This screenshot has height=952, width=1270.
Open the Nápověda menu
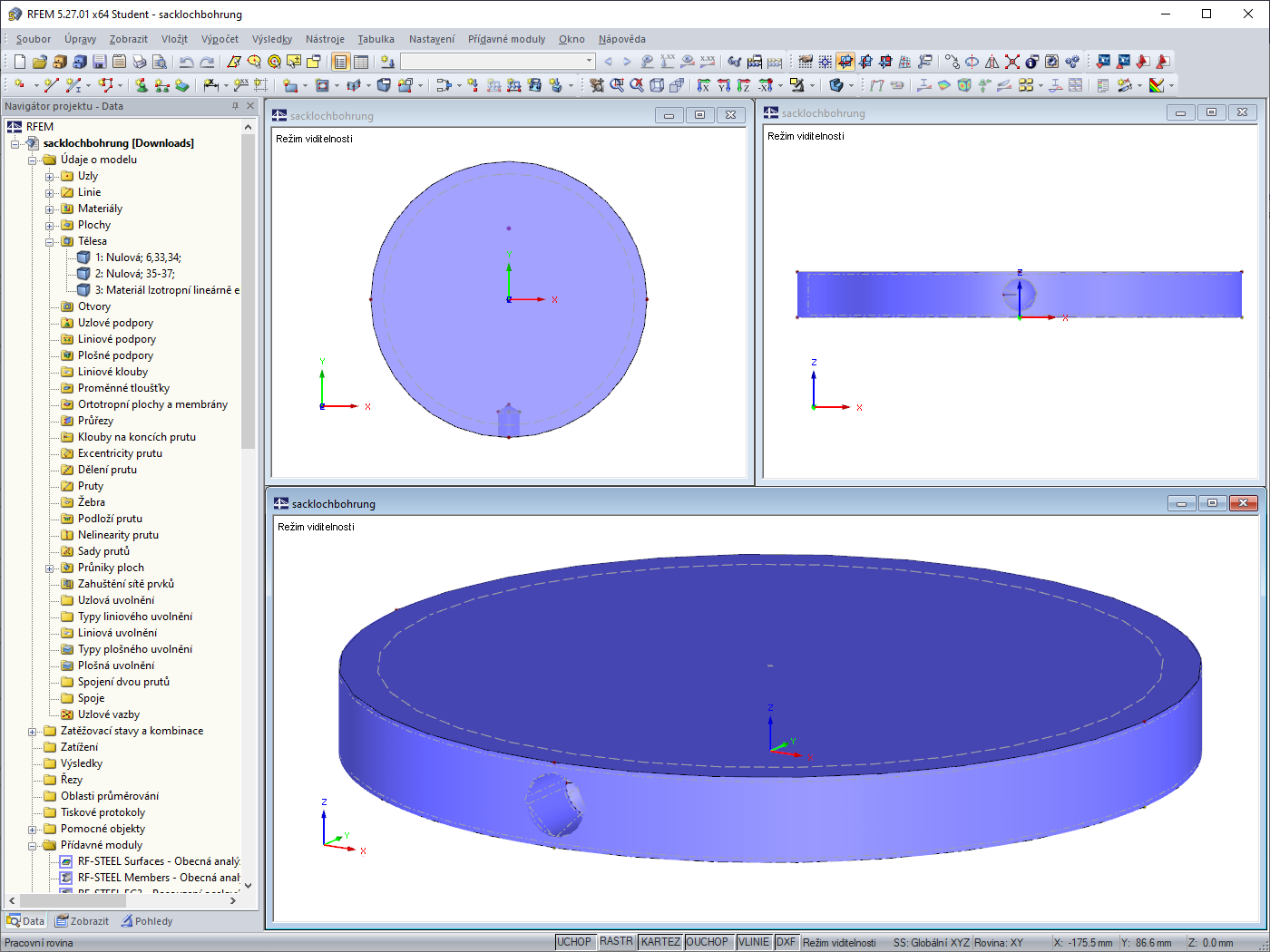[622, 39]
